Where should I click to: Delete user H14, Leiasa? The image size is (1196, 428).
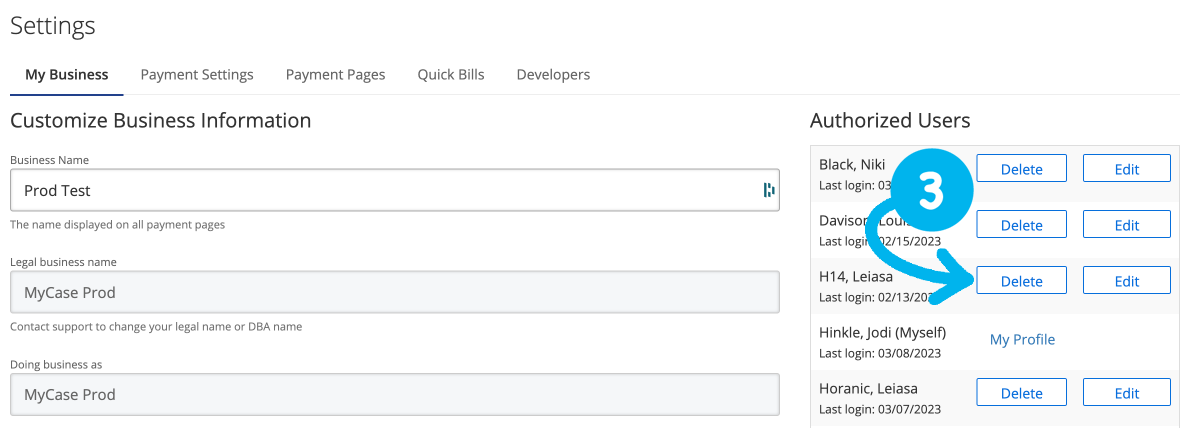pyautogui.click(x=1021, y=281)
